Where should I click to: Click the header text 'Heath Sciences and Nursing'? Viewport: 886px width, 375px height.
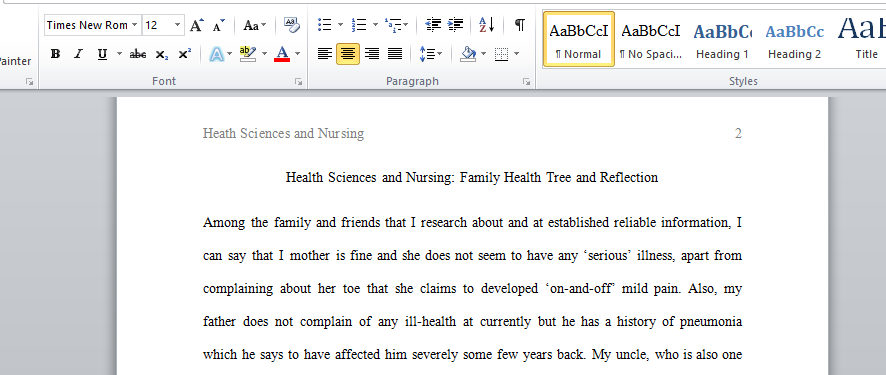(x=283, y=134)
